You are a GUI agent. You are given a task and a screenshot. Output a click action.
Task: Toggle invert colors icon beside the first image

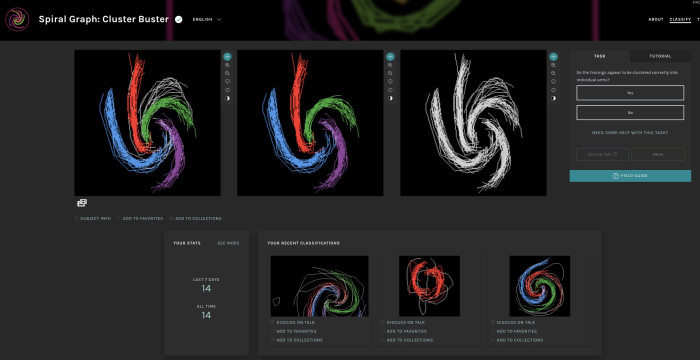(227, 98)
